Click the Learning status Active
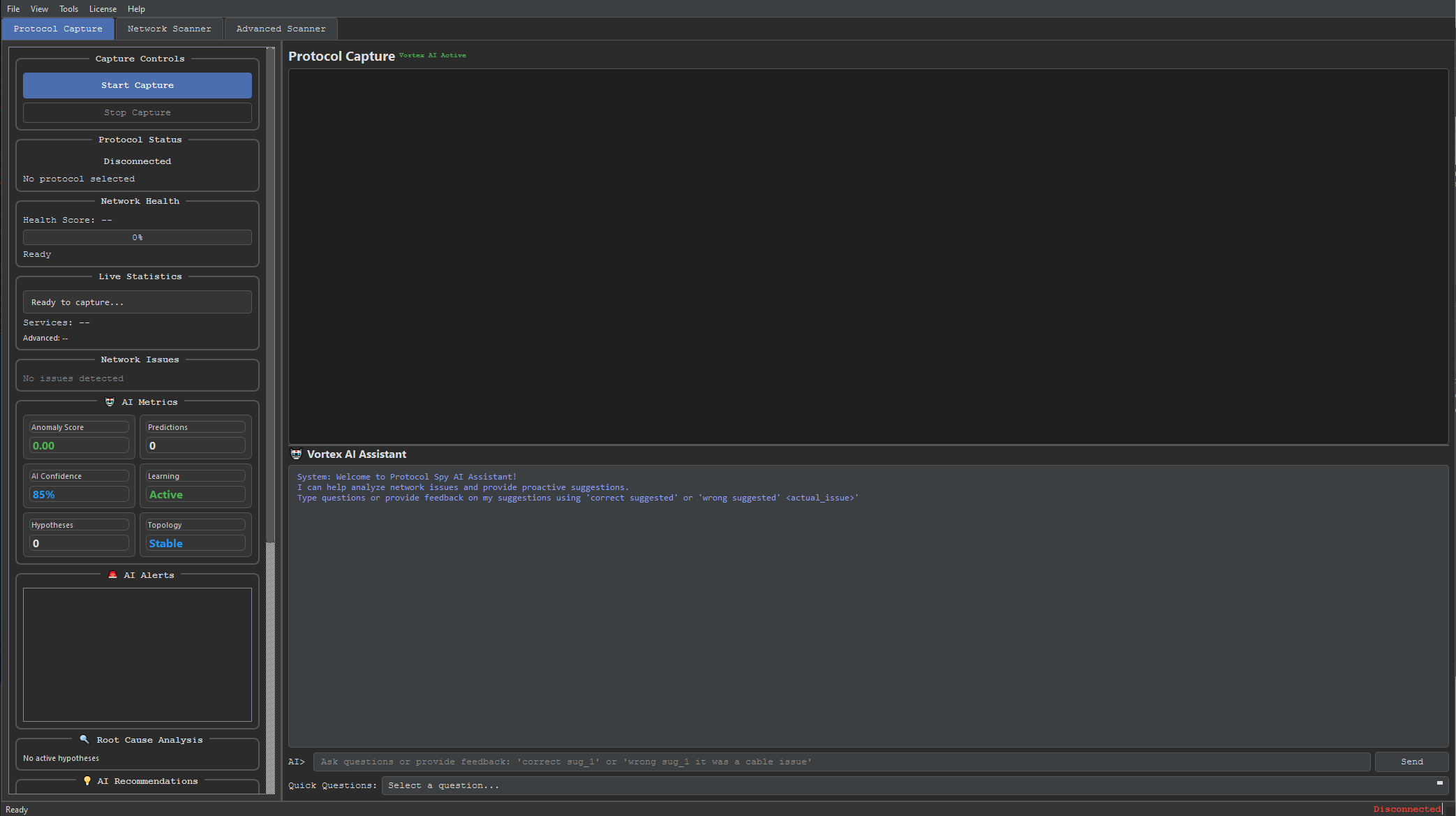This screenshot has width=1456, height=816. pos(195,494)
